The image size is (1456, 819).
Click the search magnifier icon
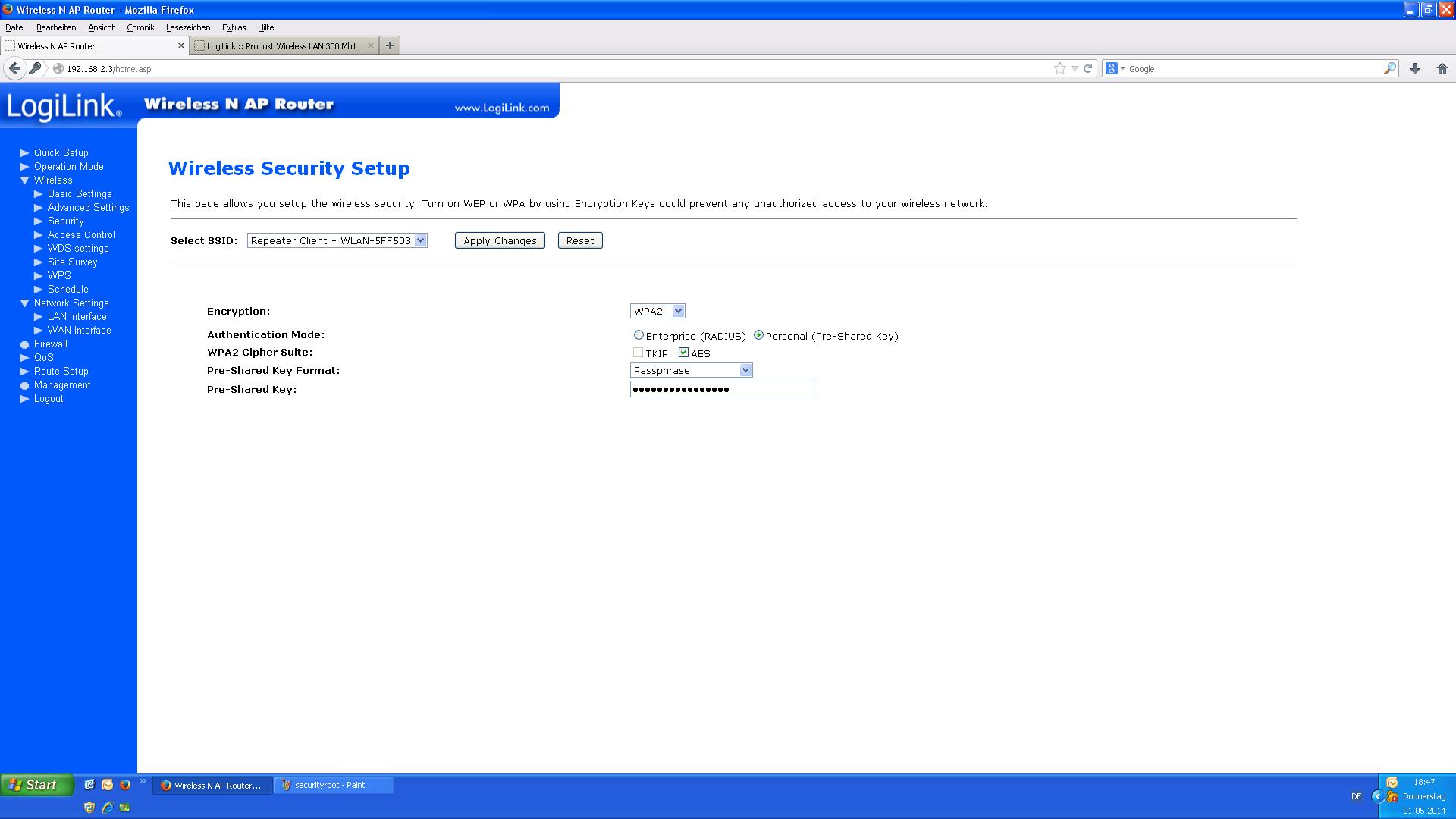tap(1389, 68)
